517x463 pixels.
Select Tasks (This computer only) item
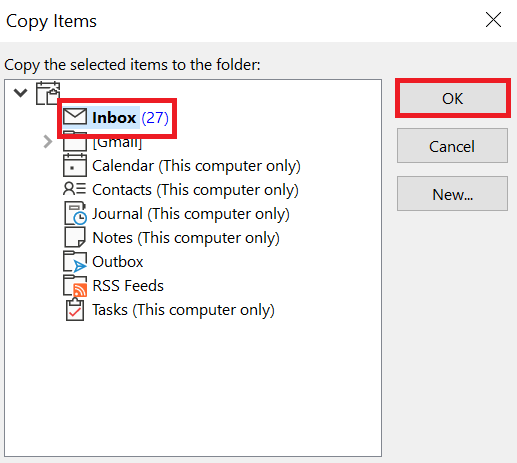183,310
